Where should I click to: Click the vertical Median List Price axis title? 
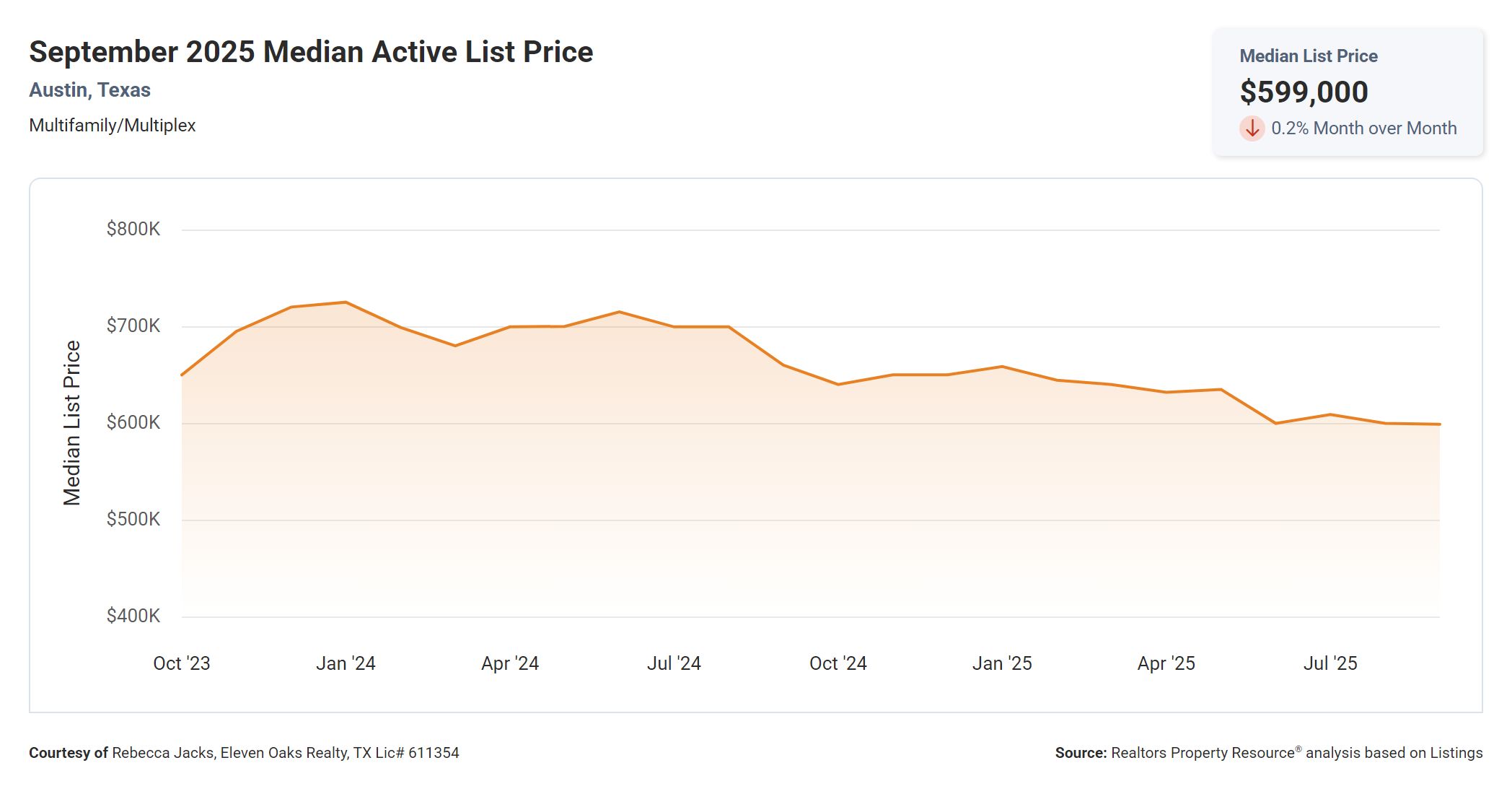pyautogui.click(x=72, y=423)
